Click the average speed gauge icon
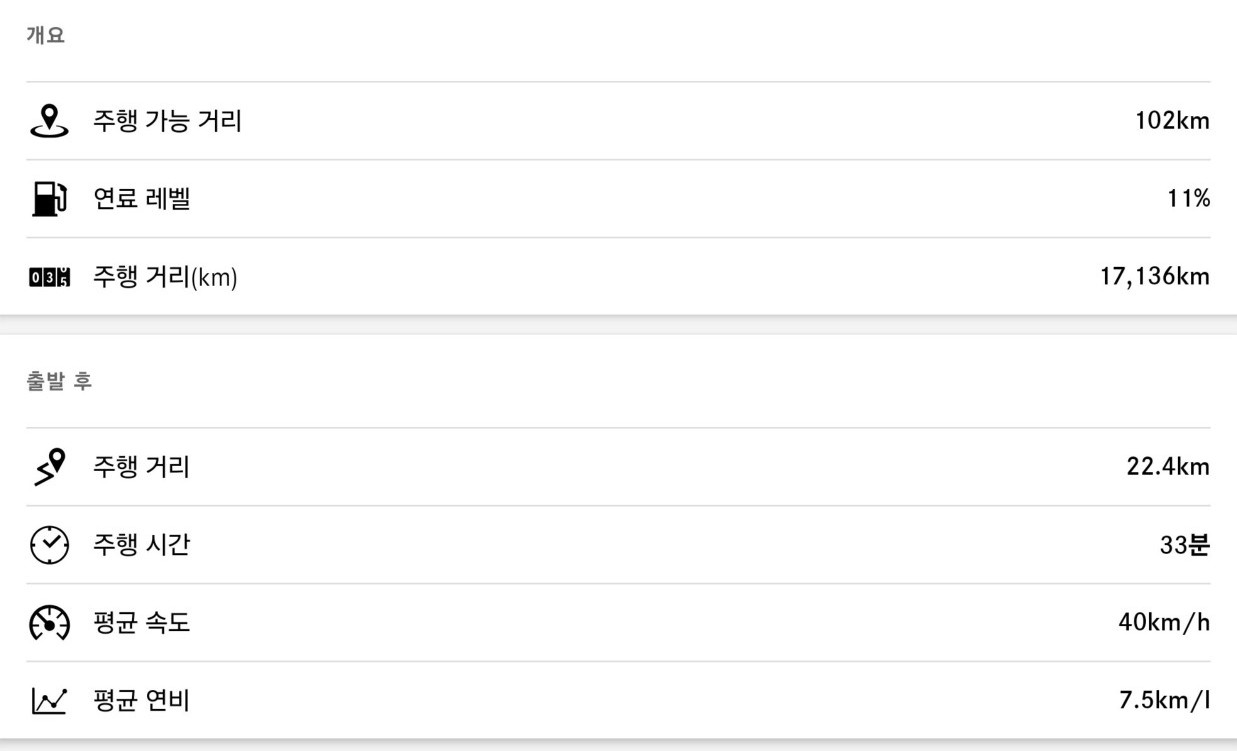This screenshot has height=751, width=1237. click(x=49, y=623)
